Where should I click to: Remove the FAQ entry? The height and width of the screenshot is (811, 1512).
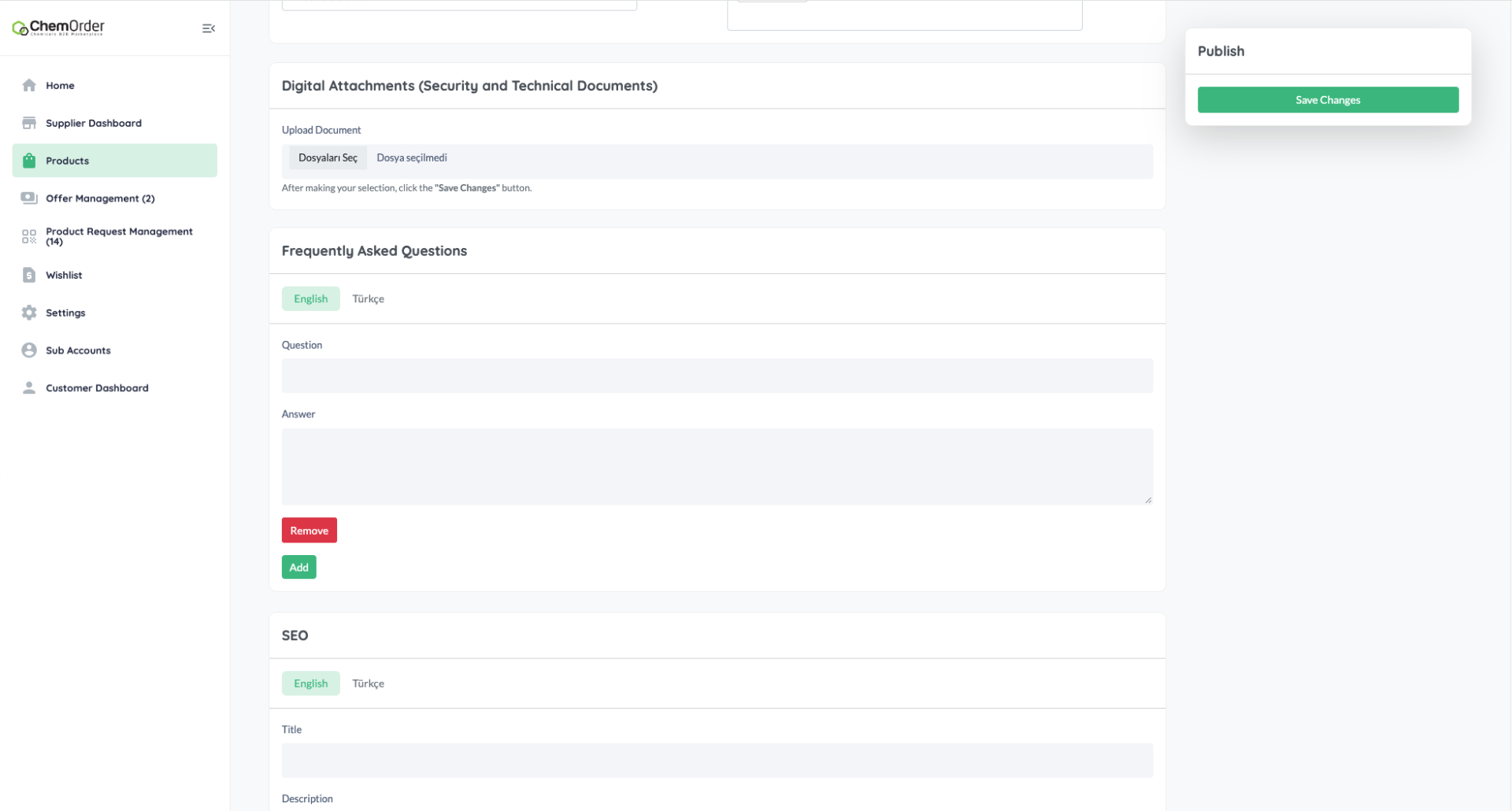(309, 531)
